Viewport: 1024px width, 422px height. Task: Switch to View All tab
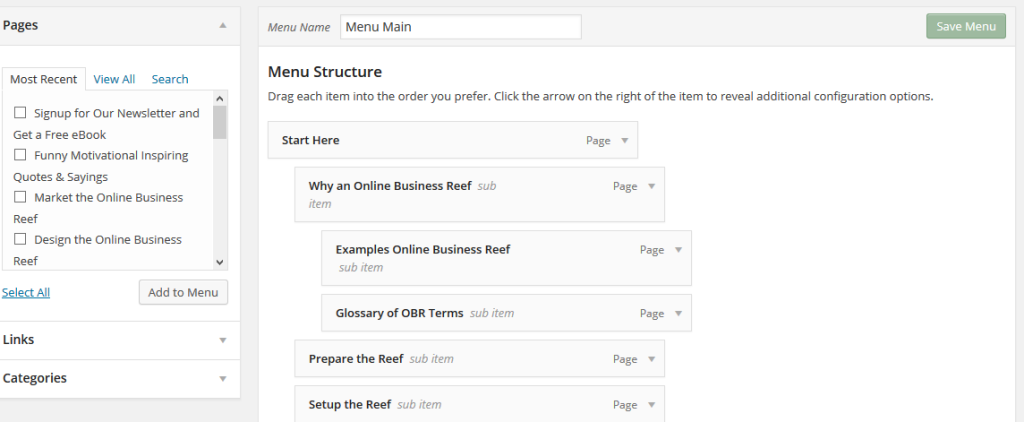(114, 79)
